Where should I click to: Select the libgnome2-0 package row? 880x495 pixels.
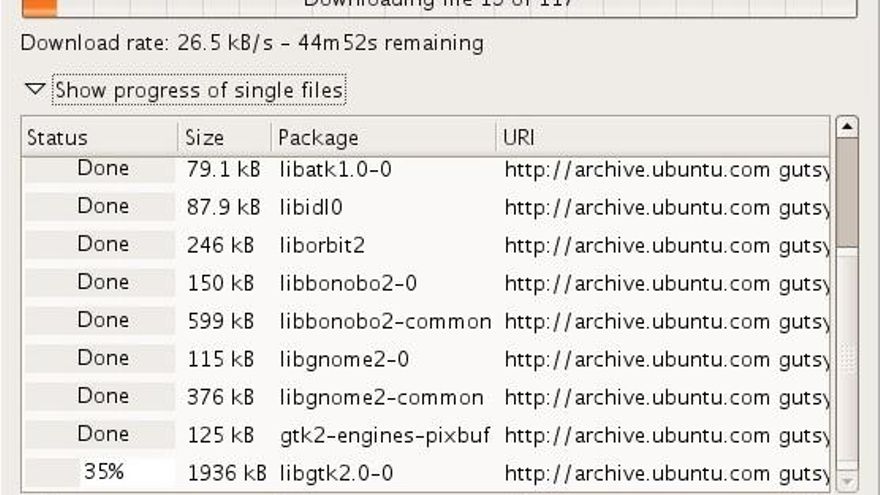[344, 359]
